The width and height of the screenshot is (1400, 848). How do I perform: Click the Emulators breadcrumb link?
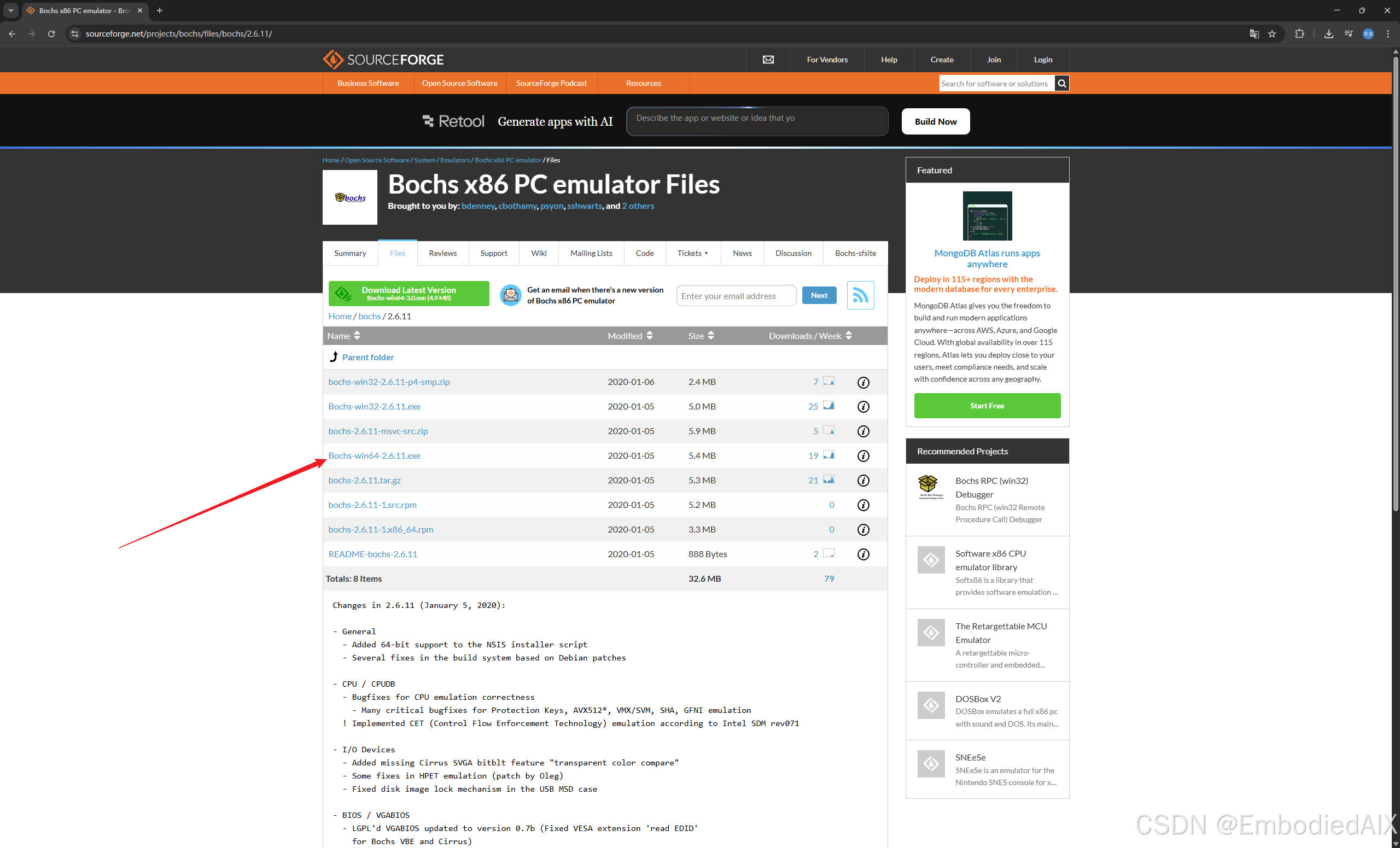click(454, 160)
